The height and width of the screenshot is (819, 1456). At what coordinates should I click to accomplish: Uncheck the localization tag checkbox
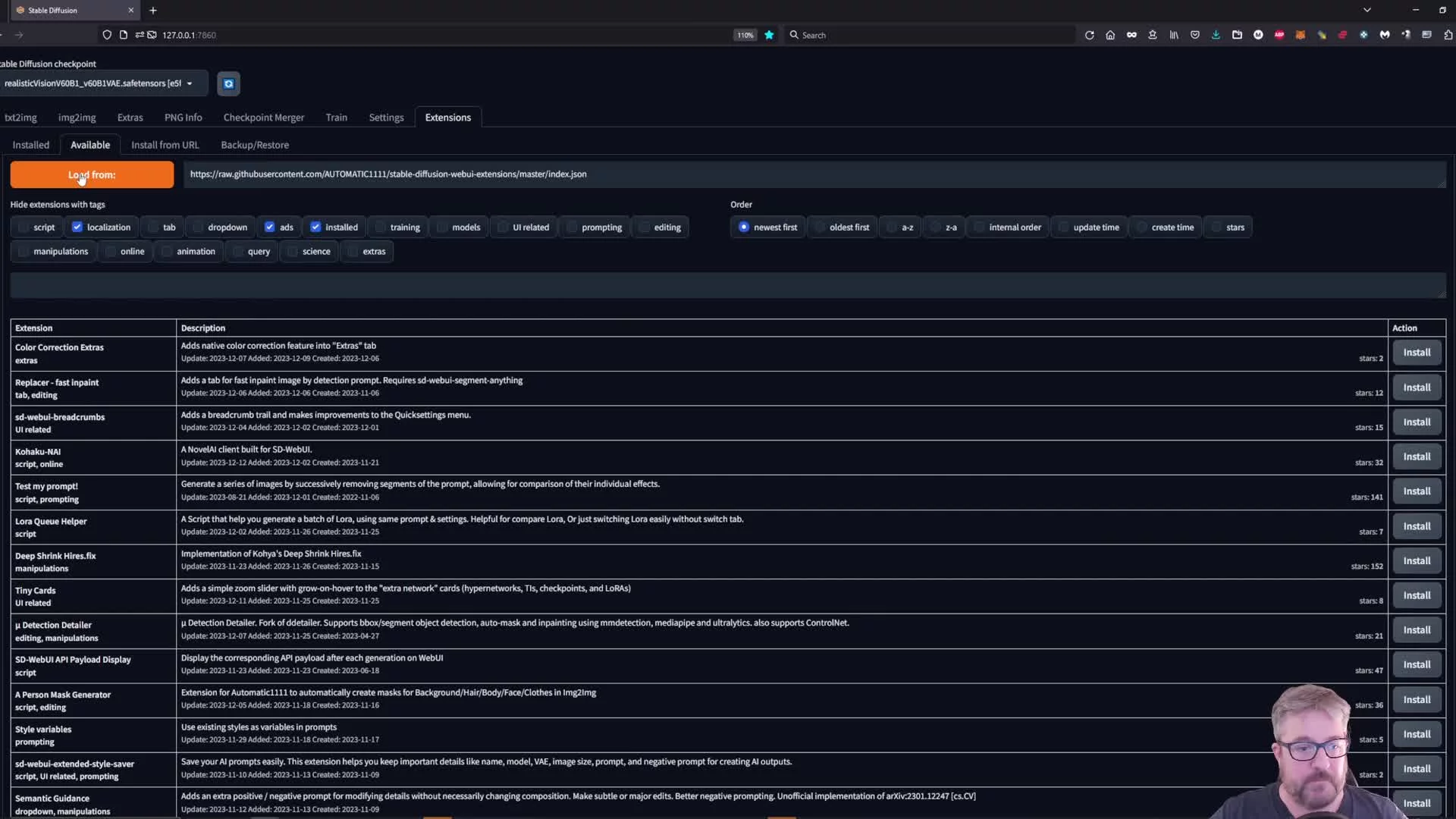(77, 227)
